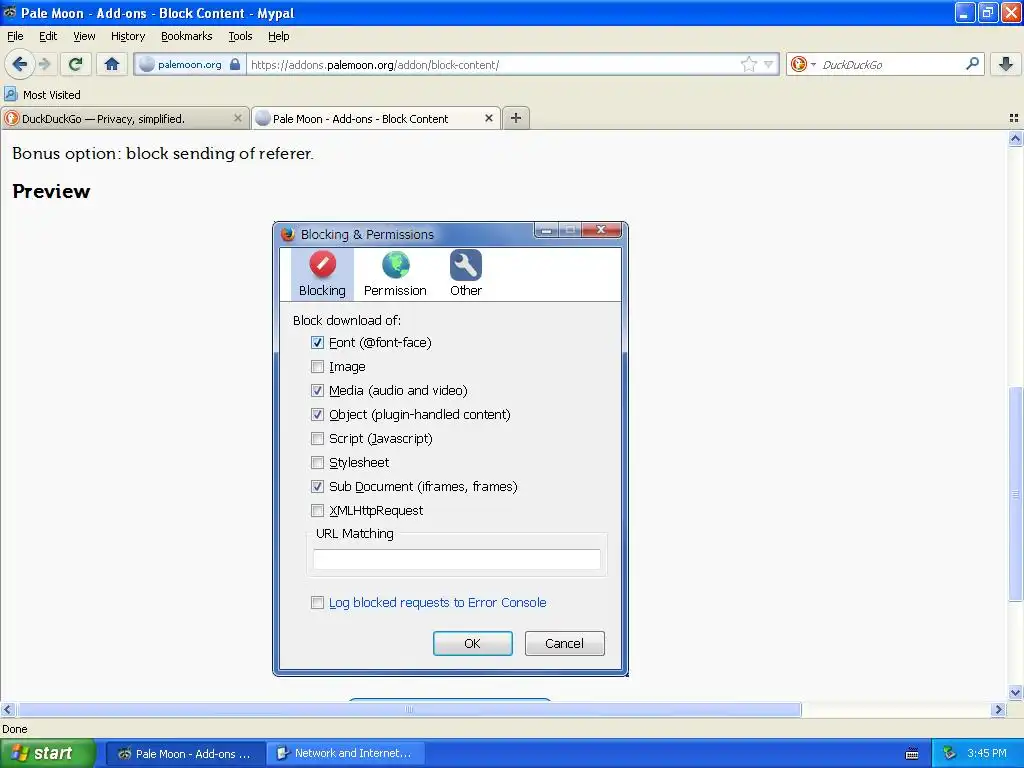1024x768 pixels.
Task: Click the horizontal scrollbar thumb
Action: click(409, 709)
